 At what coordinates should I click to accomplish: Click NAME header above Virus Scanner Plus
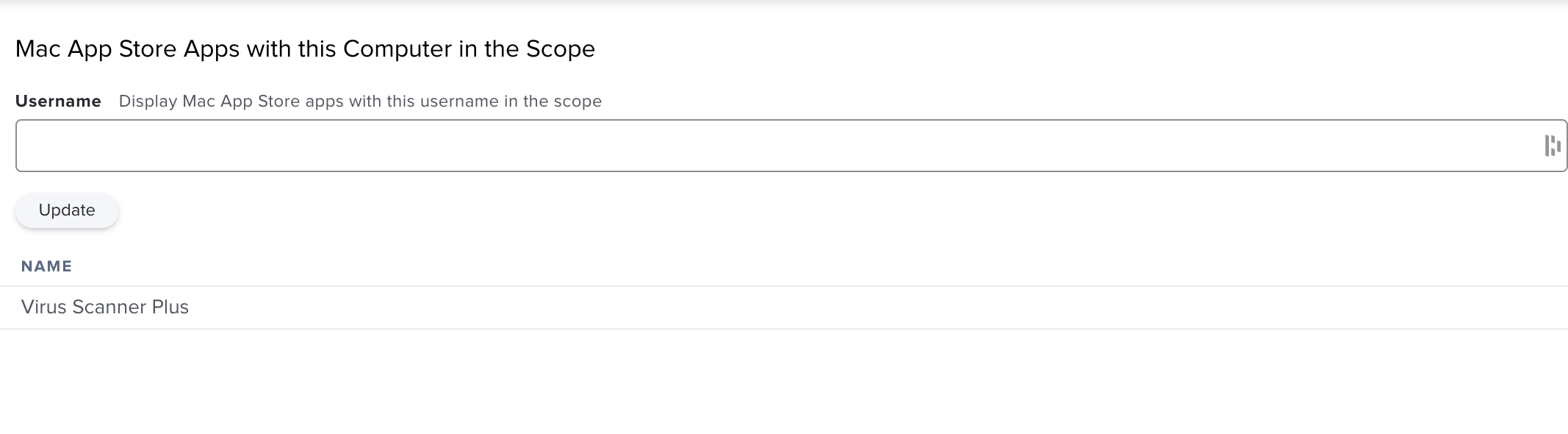(46, 266)
